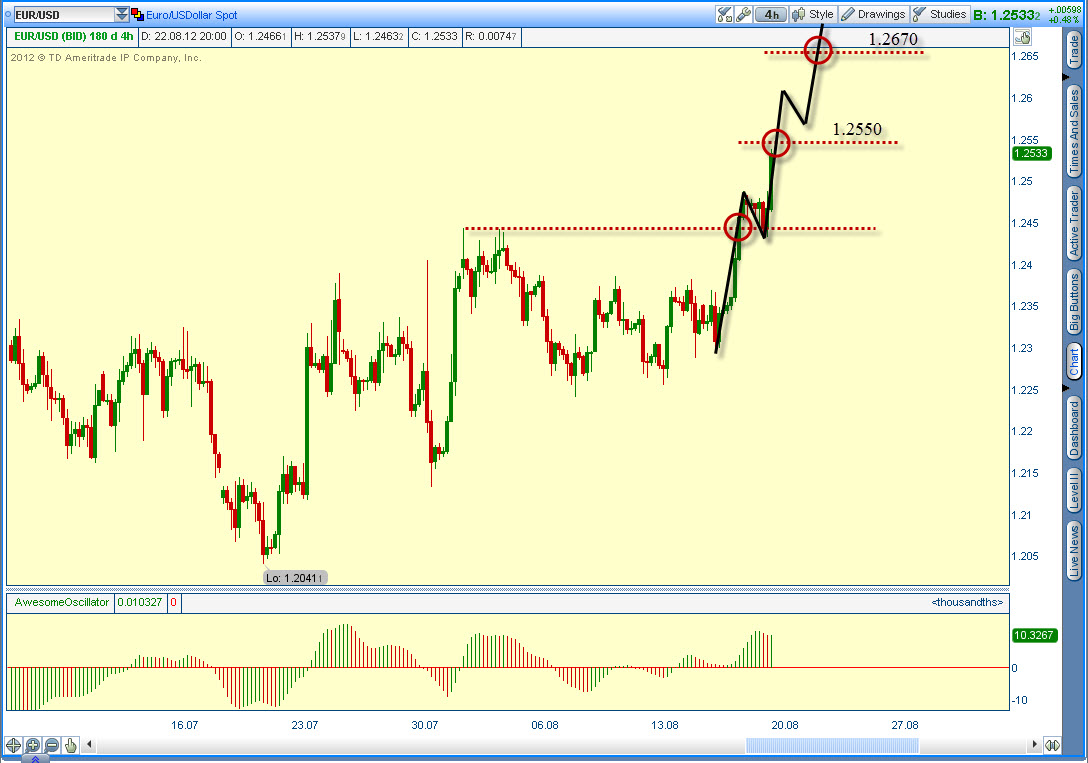Click the 13.08 date on time axis
The height and width of the screenshot is (763, 1088).
(665, 726)
